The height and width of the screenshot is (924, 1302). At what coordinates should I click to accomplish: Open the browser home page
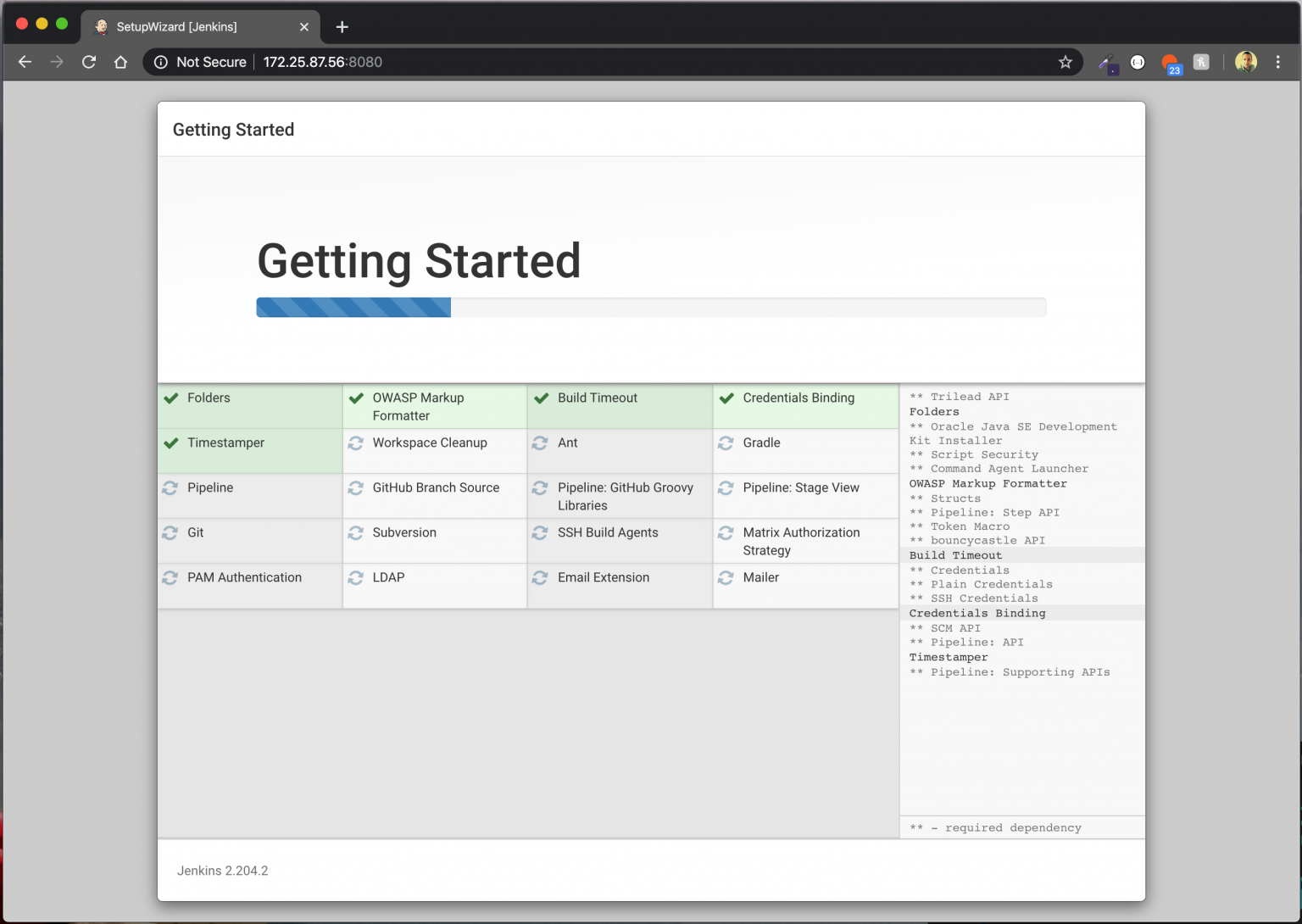click(x=120, y=62)
